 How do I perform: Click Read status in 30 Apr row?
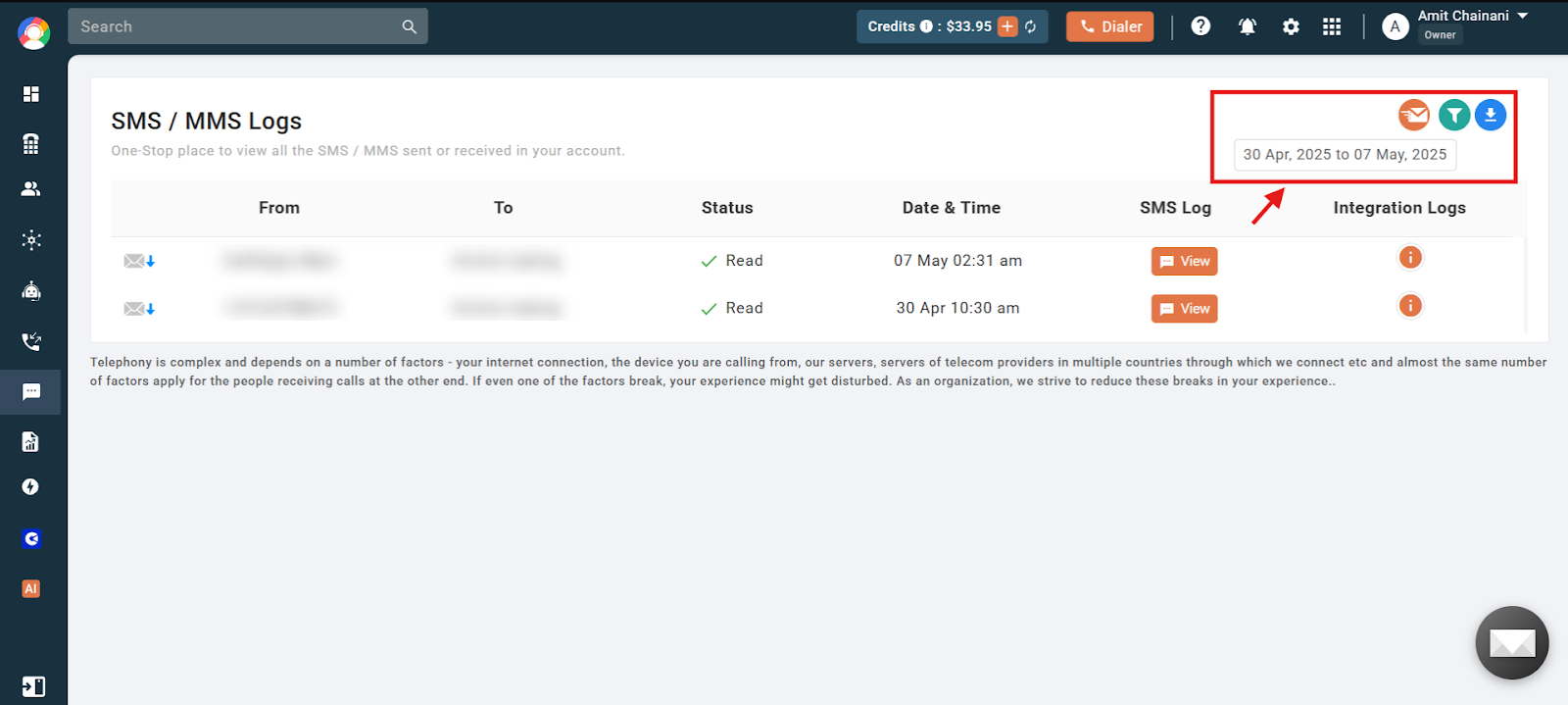click(x=732, y=308)
